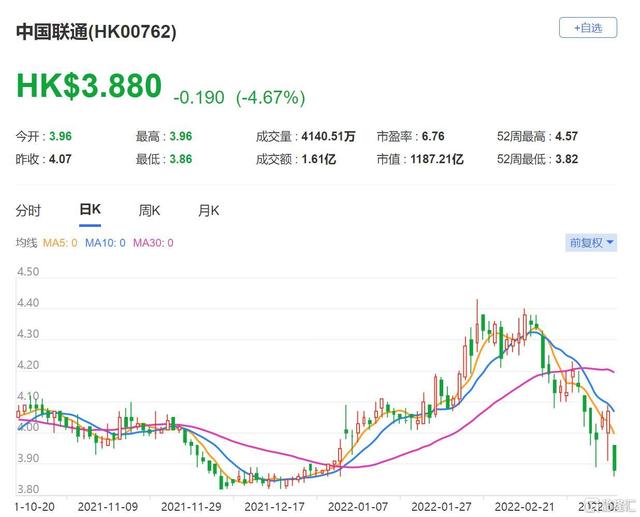
Task: Click 成交量 value 4140.51万
Action: (x=329, y=136)
